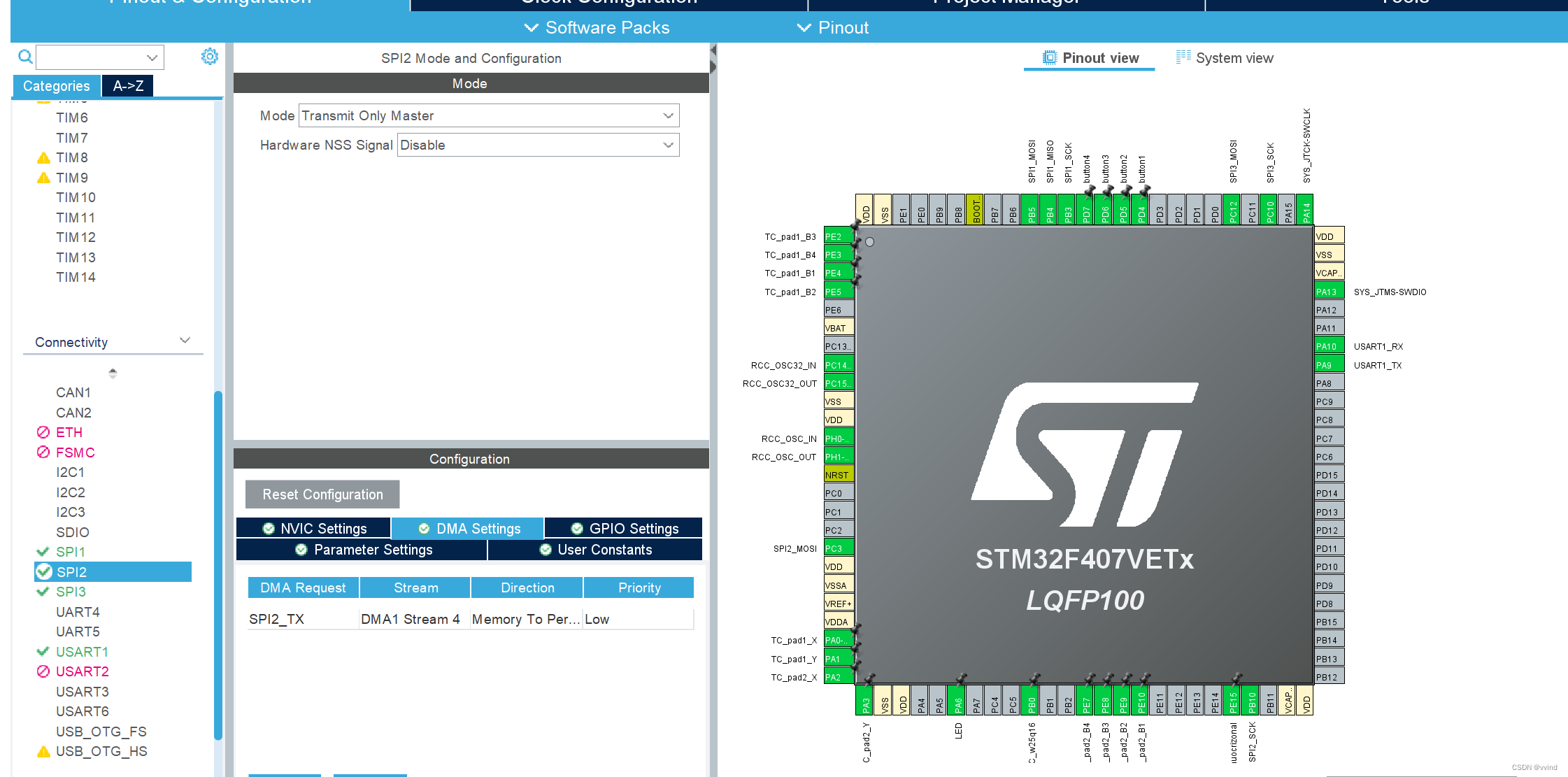Screen dimensions: 1568x777
Task: Click the warning icon next to USB_OTG_HS
Action: pos(43,751)
